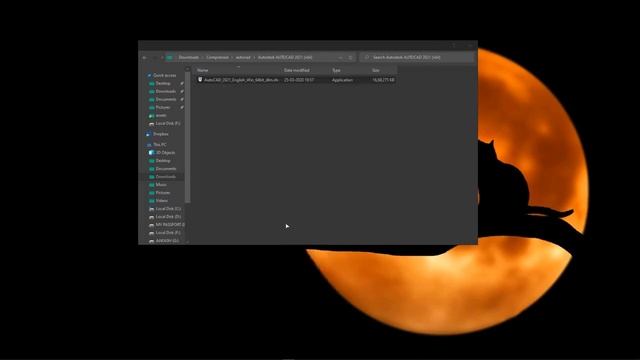Click the navigation pane scrollbar thumb

pos(187,138)
